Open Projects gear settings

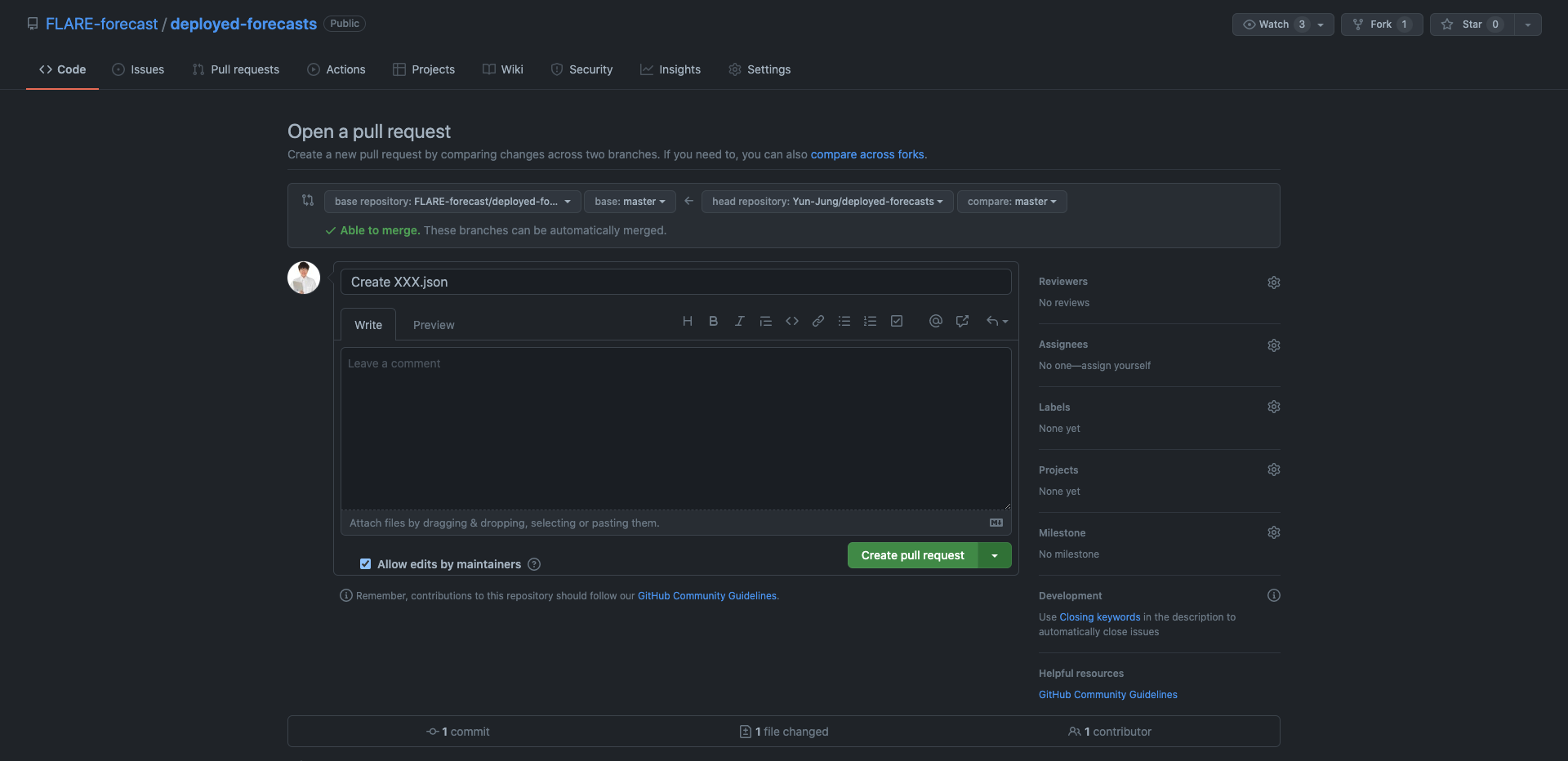pyautogui.click(x=1274, y=470)
